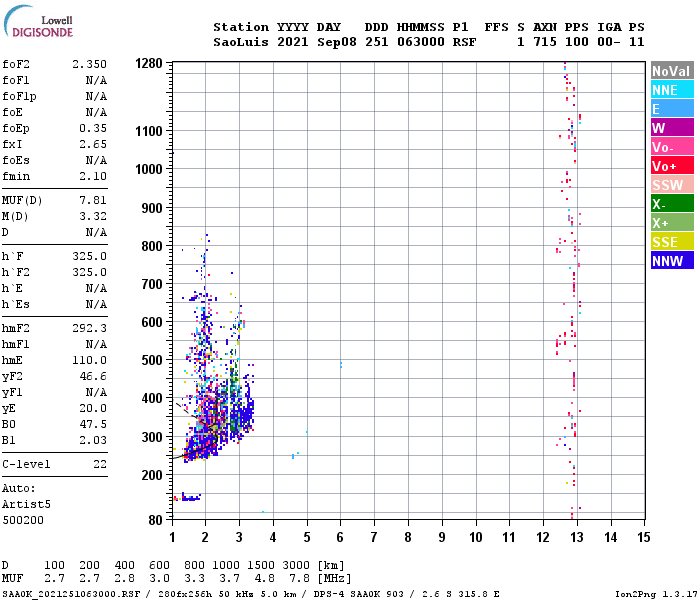Image resolution: width=700 pixels, height=600 pixels.
Task: Select the X+ light green legend swatch
Action: click(x=672, y=222)
